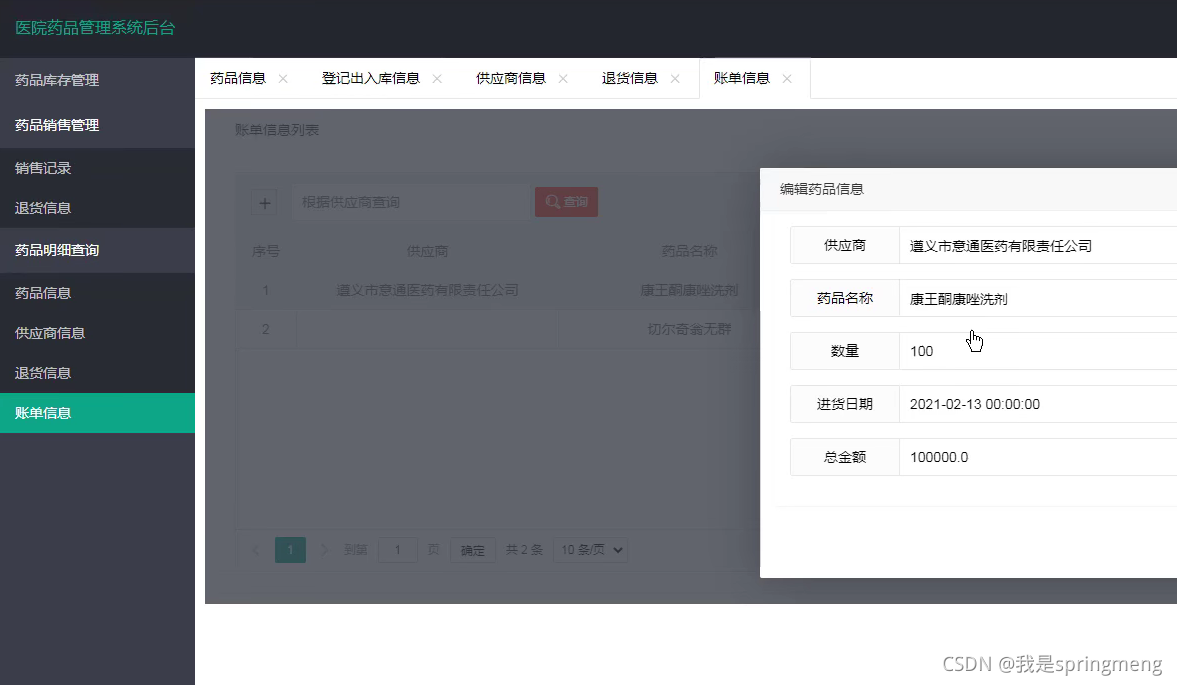This screenshot has width=1177, height=685.
Task: Select page 1 in pagination
Action: [x=290, y=550]
